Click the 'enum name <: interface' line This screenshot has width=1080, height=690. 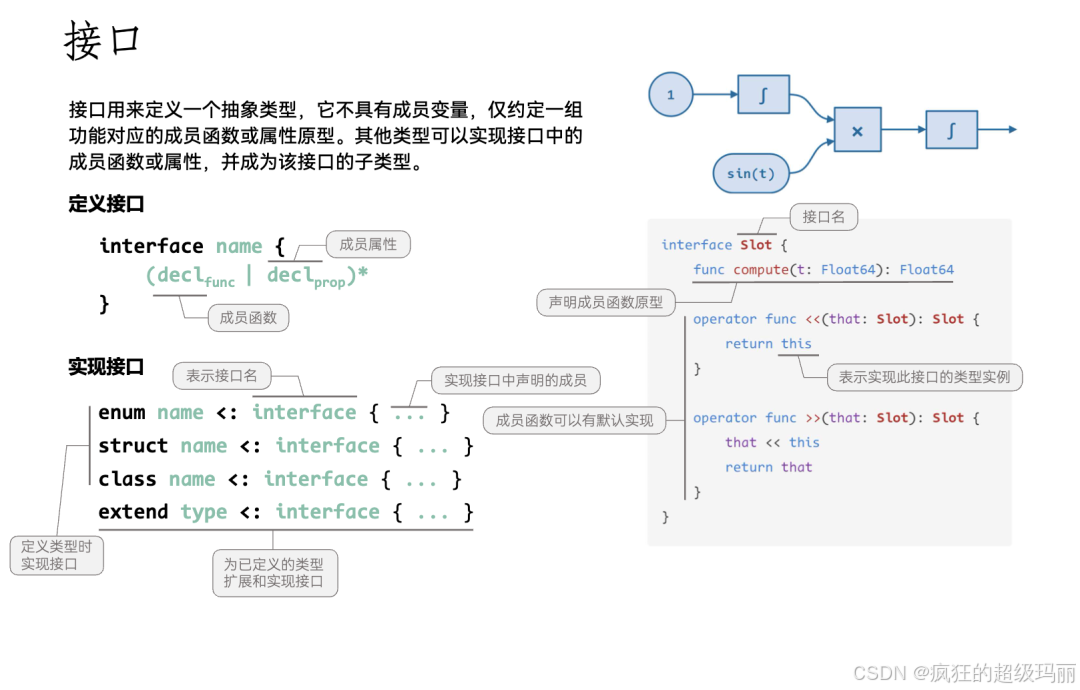tap(274, 412)
